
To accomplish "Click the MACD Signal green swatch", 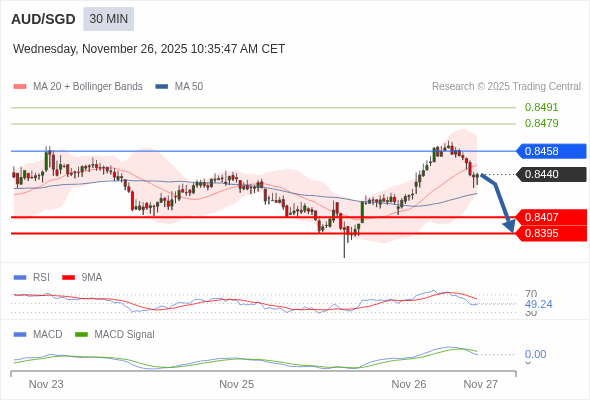I will [x=81, y=335].
